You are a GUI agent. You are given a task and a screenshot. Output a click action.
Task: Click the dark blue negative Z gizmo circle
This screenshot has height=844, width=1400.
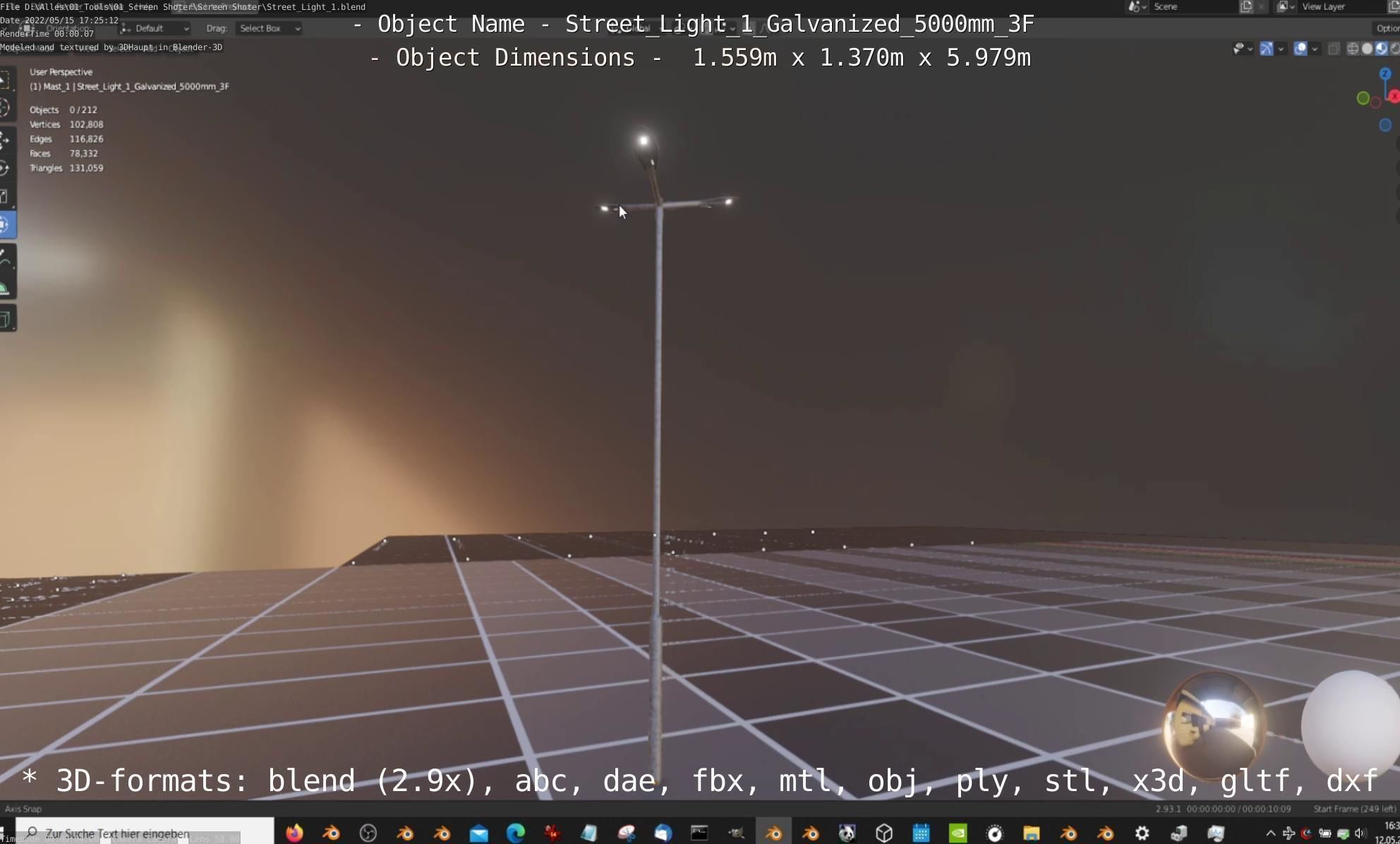click(x=1385, y=125)
